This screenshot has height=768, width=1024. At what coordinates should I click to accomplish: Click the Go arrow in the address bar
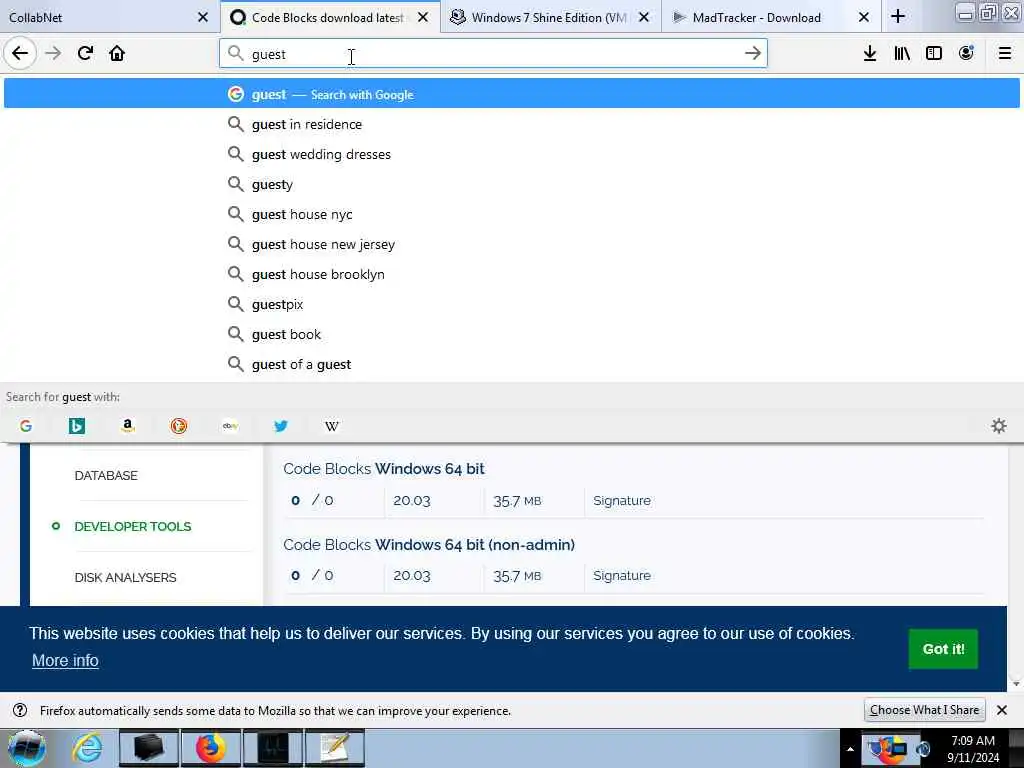[x=752, y=54]
